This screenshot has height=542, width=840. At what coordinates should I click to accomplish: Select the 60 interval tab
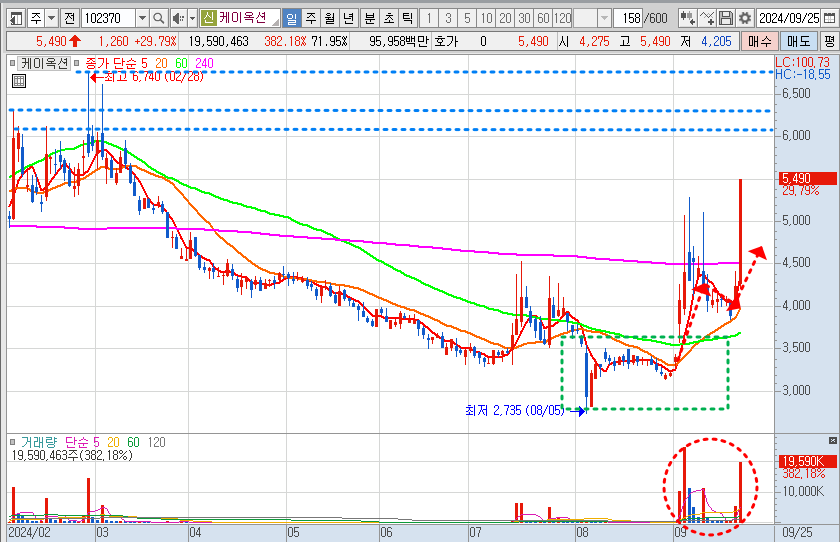pyautogui.click(x=543, y=19)
